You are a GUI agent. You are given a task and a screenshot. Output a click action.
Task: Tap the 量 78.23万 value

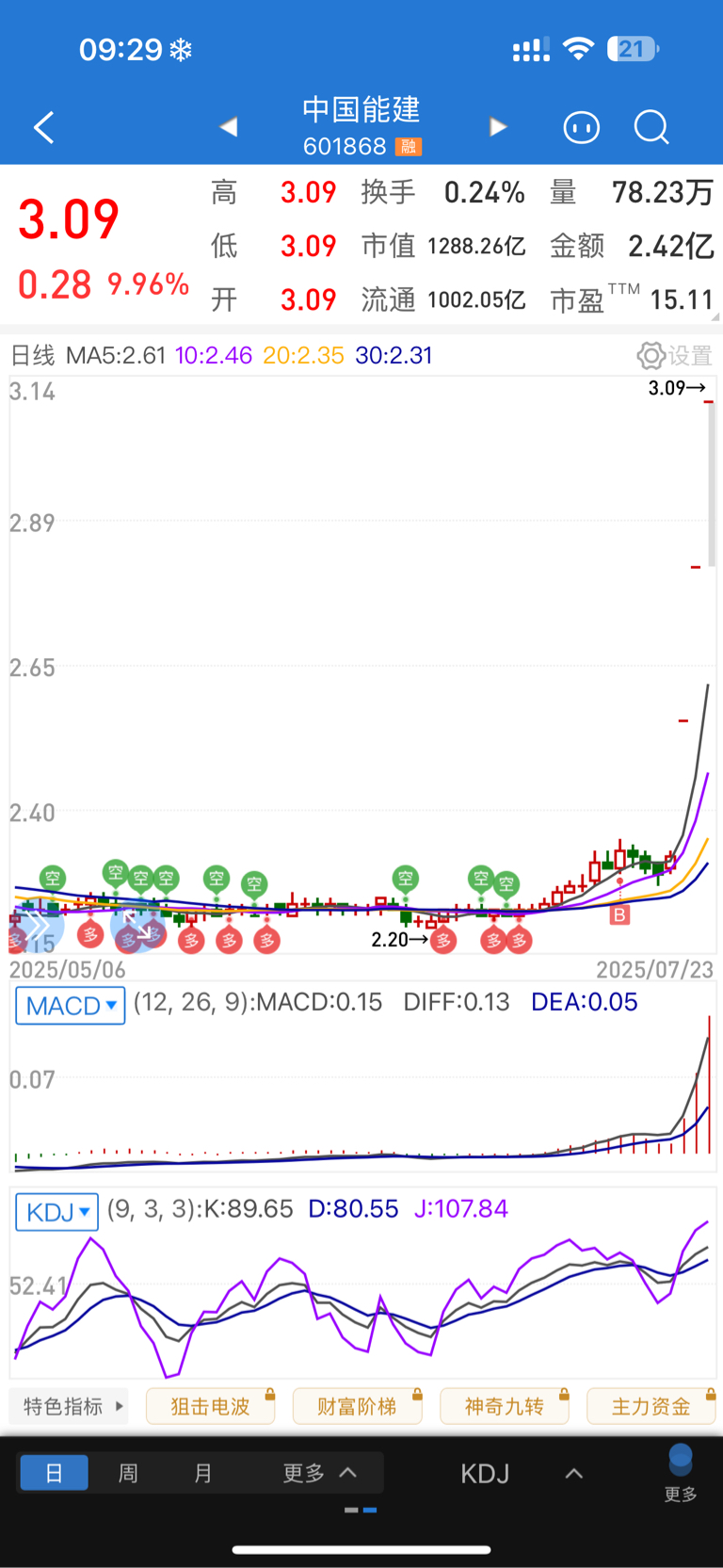pyautogui.click(x=663, y=193)
